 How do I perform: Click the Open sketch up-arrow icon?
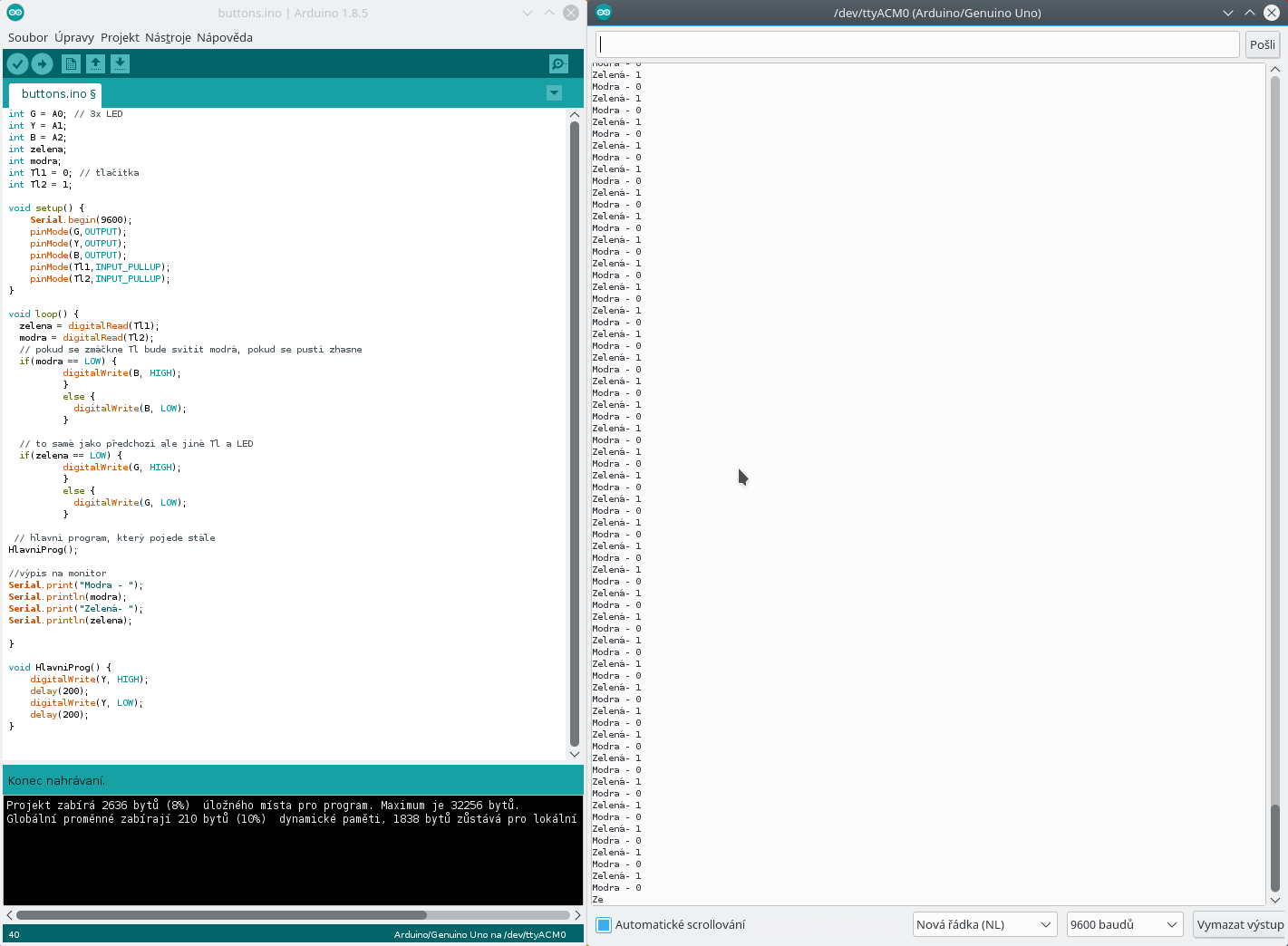[95, 63]
